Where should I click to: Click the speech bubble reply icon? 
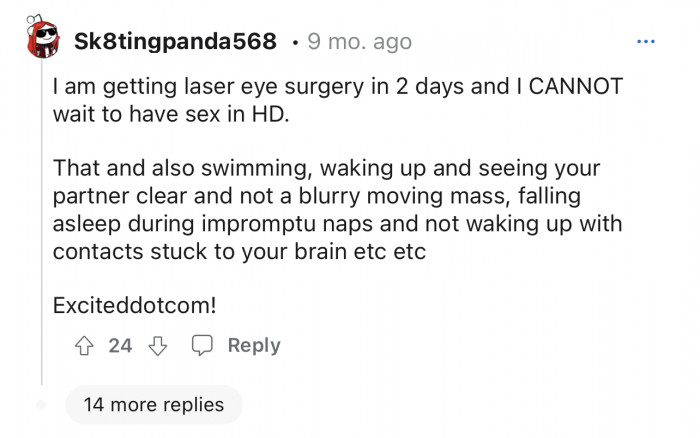(x=202, y=346)
